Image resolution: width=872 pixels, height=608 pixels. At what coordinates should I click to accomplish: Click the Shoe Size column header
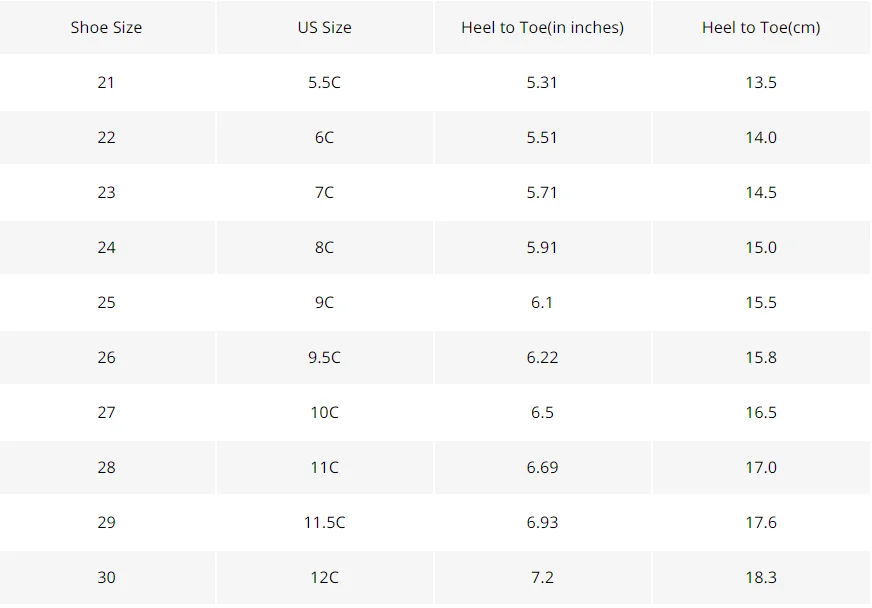(x=106, y=27)
